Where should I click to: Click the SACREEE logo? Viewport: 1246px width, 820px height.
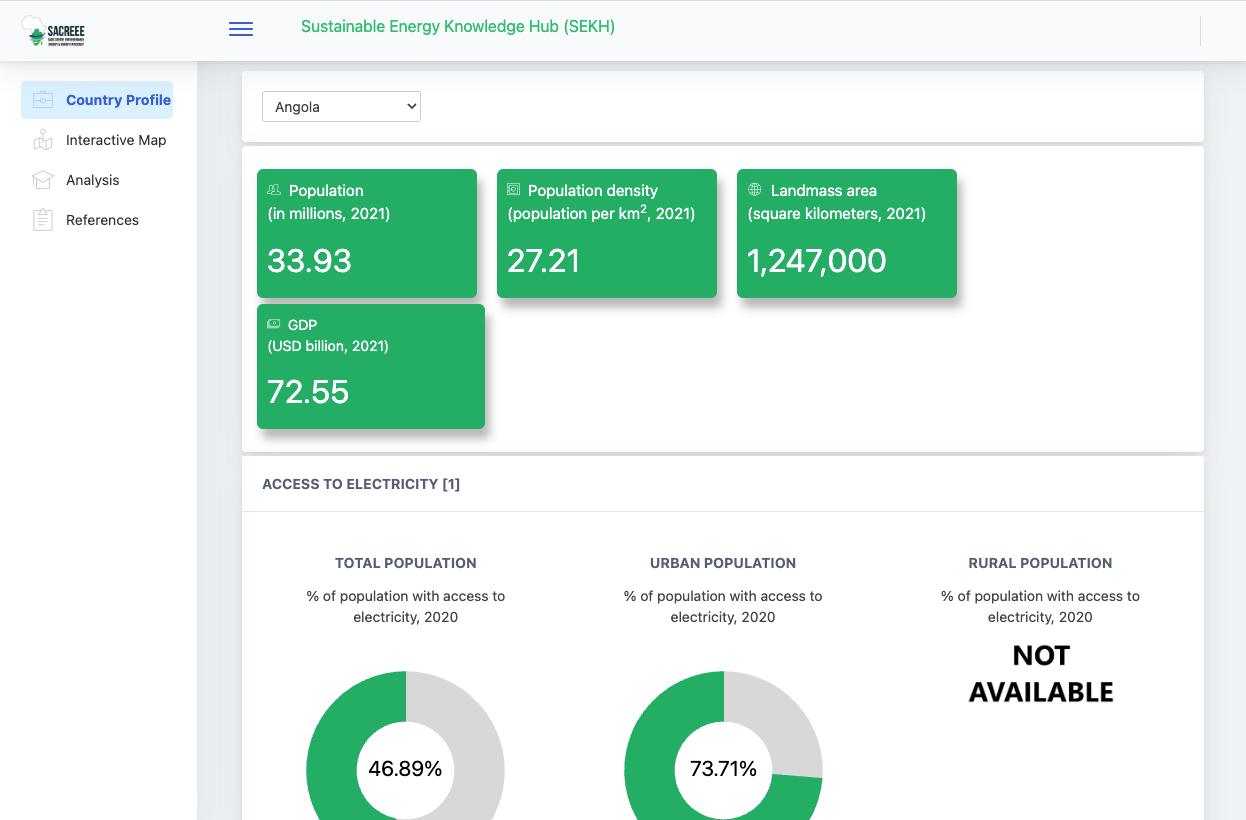click(55, 30)
